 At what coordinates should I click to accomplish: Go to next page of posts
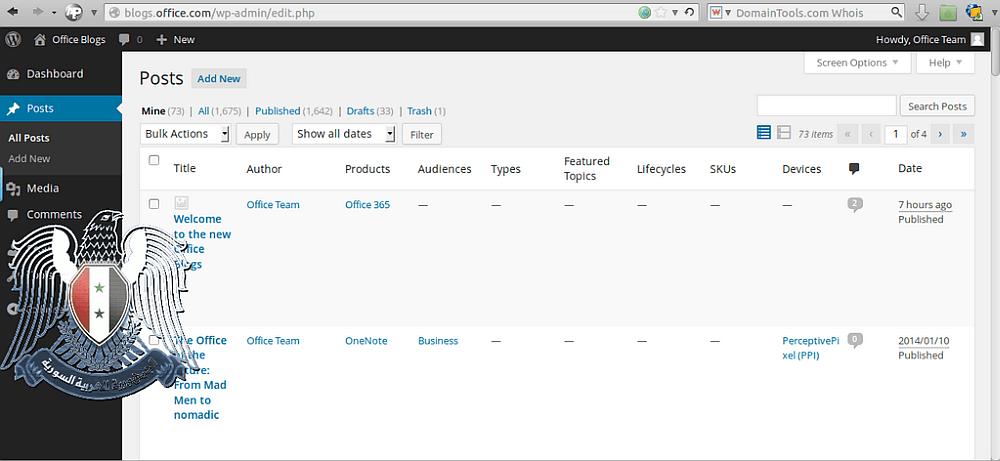[940, 134]
